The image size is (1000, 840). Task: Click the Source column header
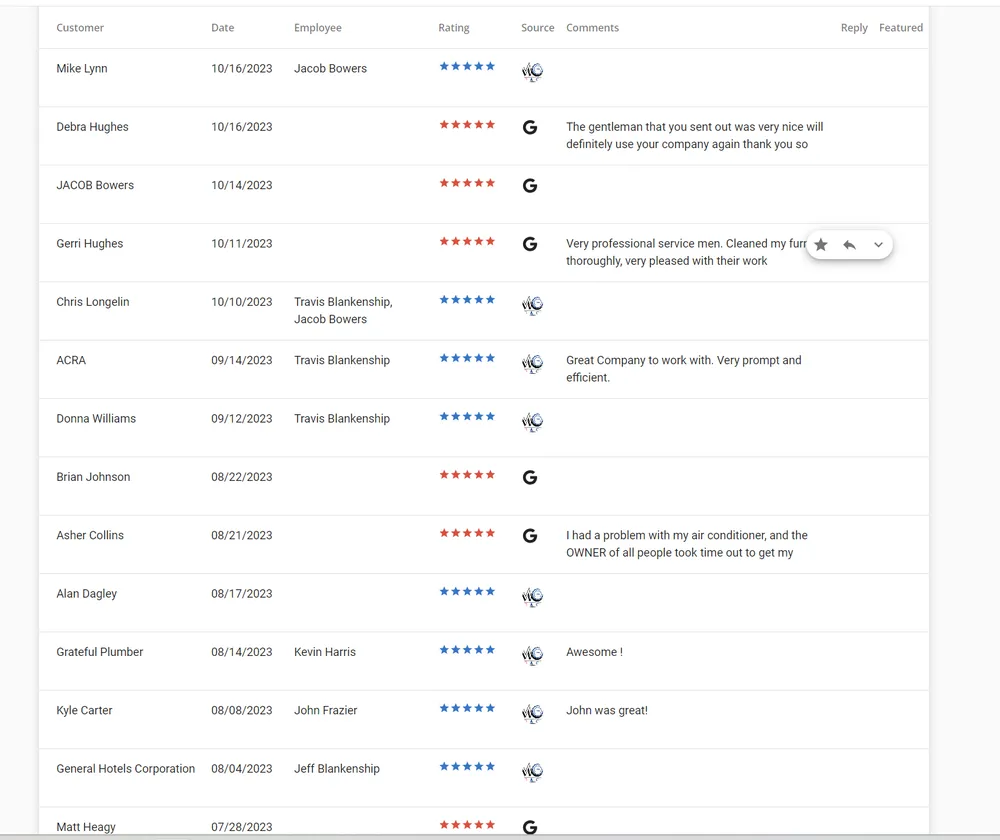point(537,28)
